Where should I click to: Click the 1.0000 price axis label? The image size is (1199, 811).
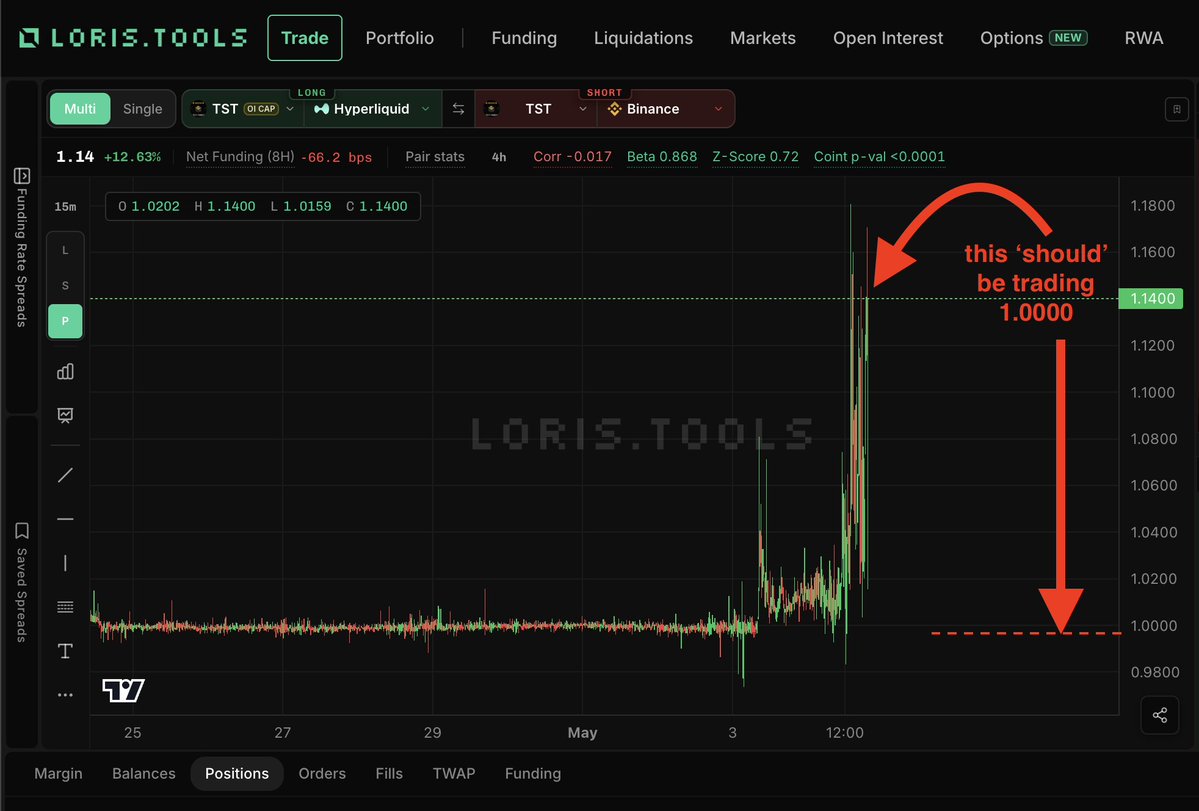[1154, 625]
